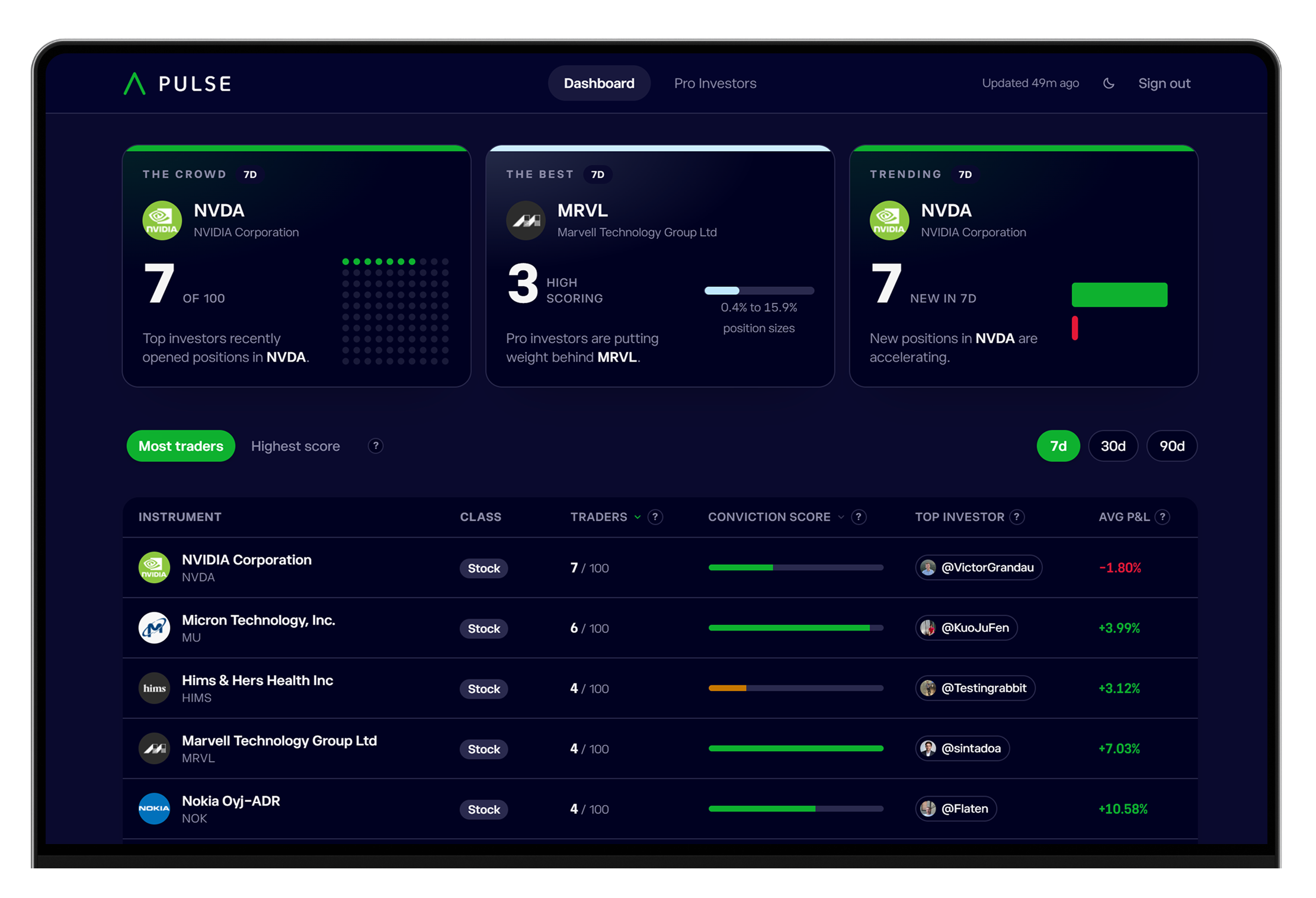Click Hims & Hers logo in table
The width and height of the screenshot is (1316, 898).
(x=154, y=688)
